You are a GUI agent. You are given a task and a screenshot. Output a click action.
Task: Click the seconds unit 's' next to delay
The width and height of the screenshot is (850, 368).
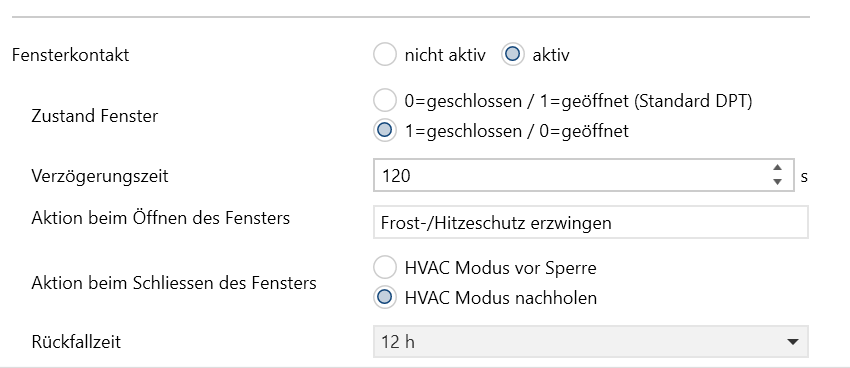click(804, 177)
